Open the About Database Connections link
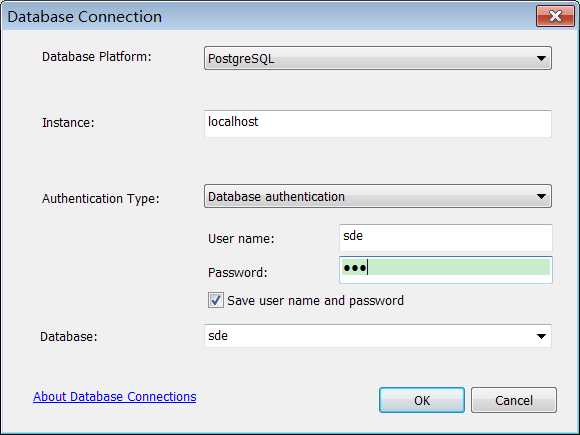 click(115, 397)
